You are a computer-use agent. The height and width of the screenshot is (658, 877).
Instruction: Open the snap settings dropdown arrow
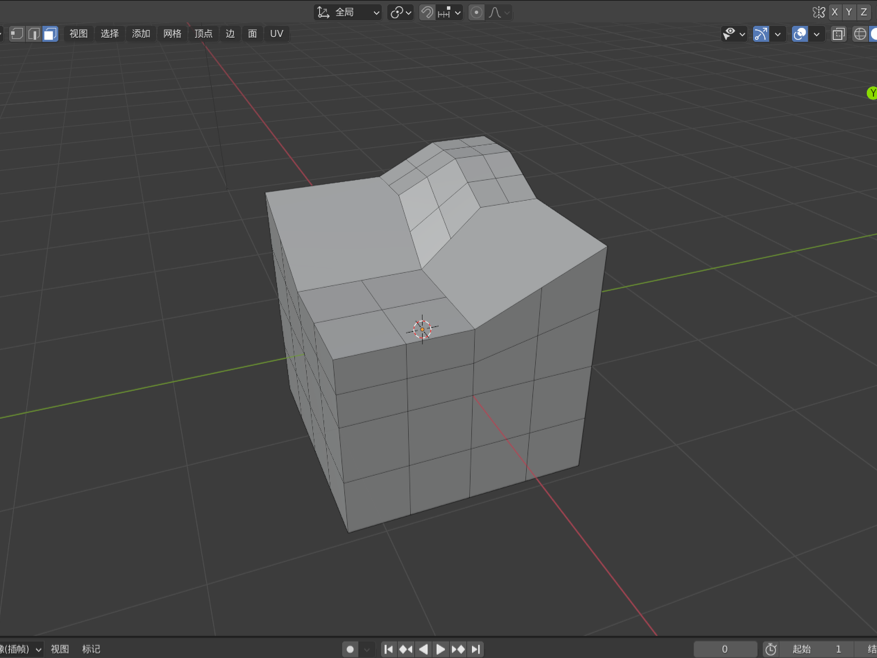click(458, 12)
